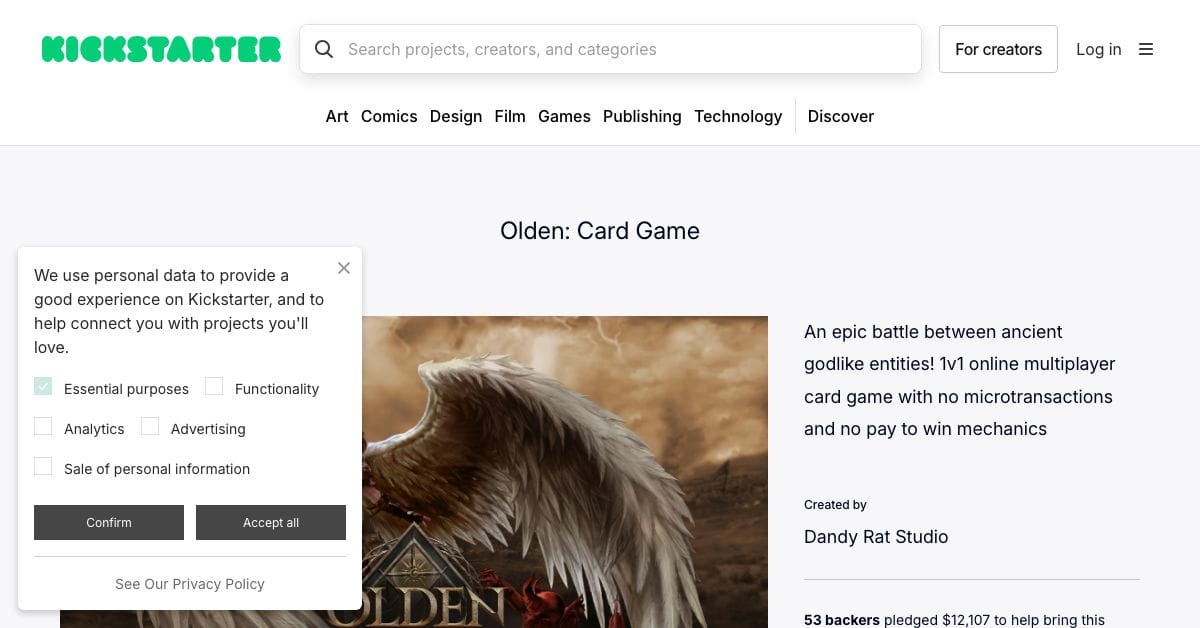The image size is (1200, 628).
Task: Click the Log in link
Action: pyautogui.click(x=1098, y=49)
